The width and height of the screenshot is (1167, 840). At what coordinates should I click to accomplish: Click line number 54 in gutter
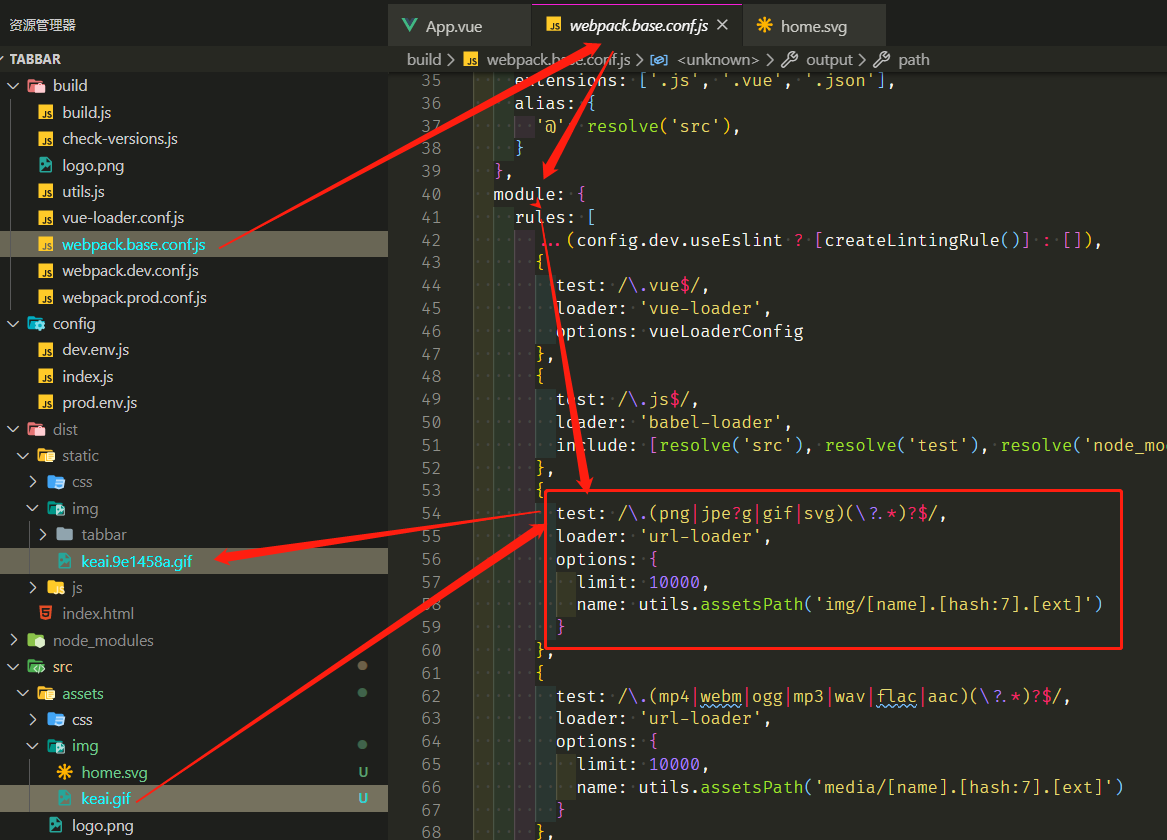click(x=431, y=513)
